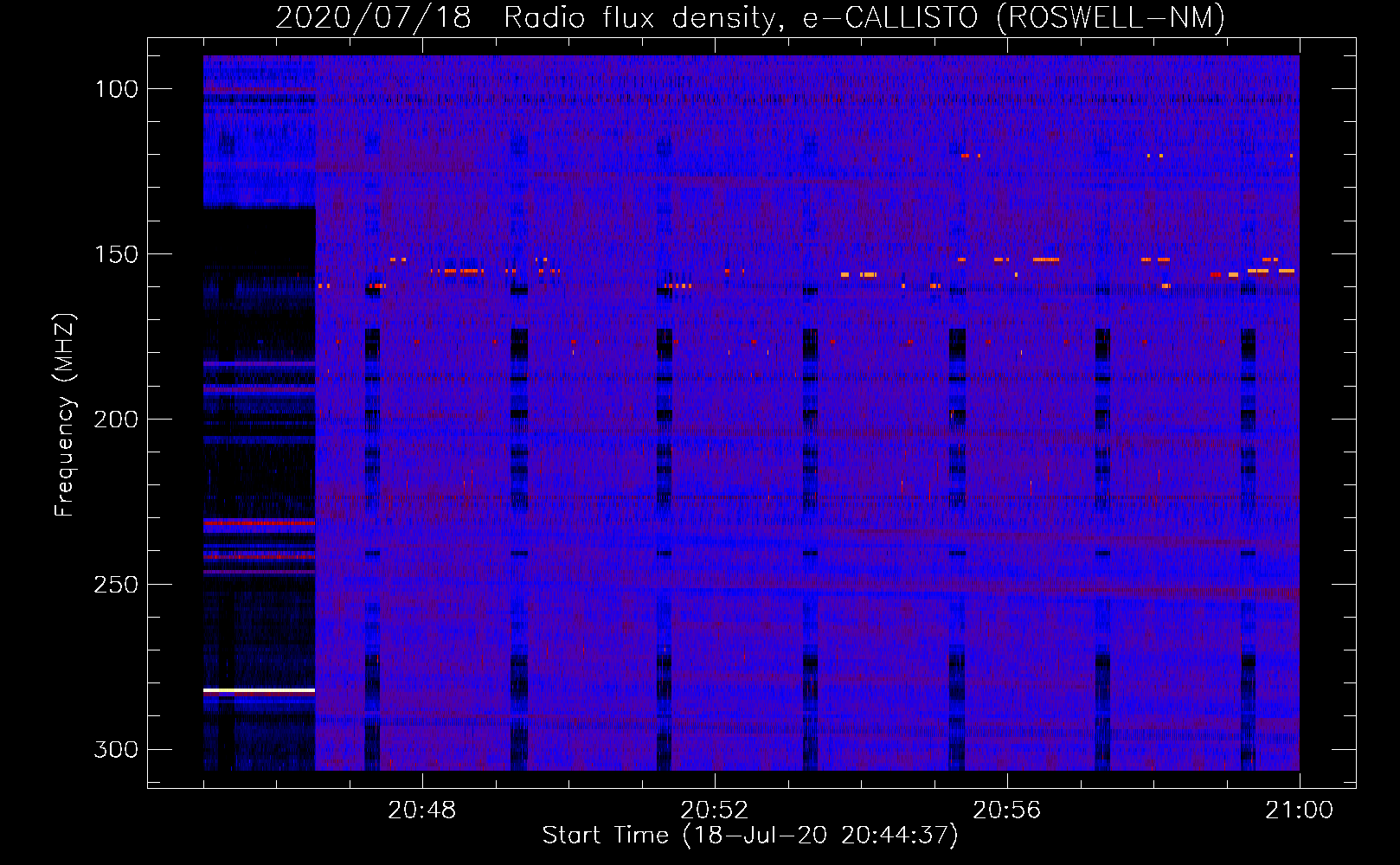Click the 150 frequency tick label
The image size is (1400, 865).
[x=117, y=254]
